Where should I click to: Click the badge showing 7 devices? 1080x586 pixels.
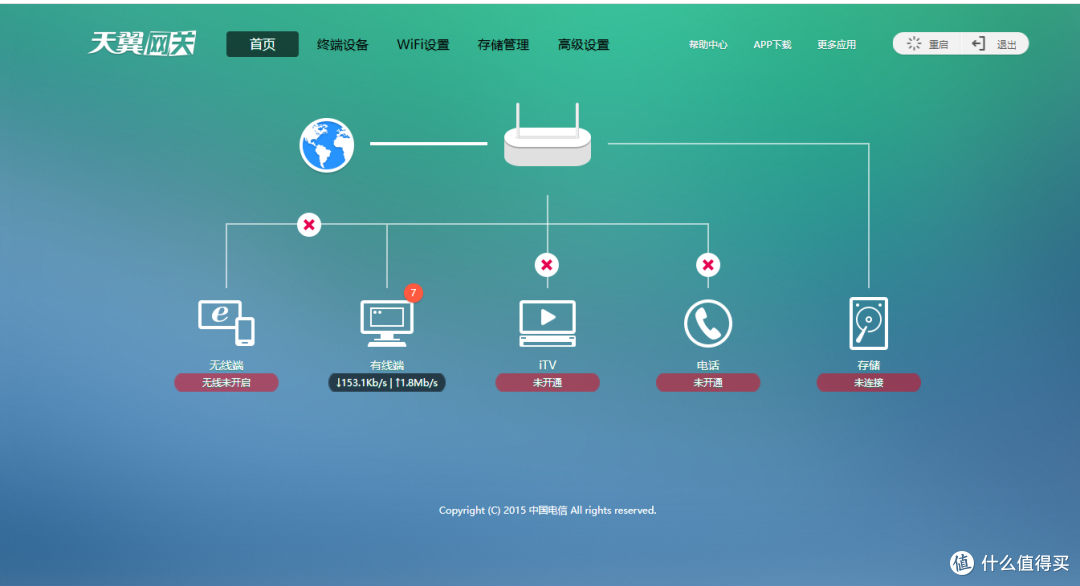tap(413, 293)
